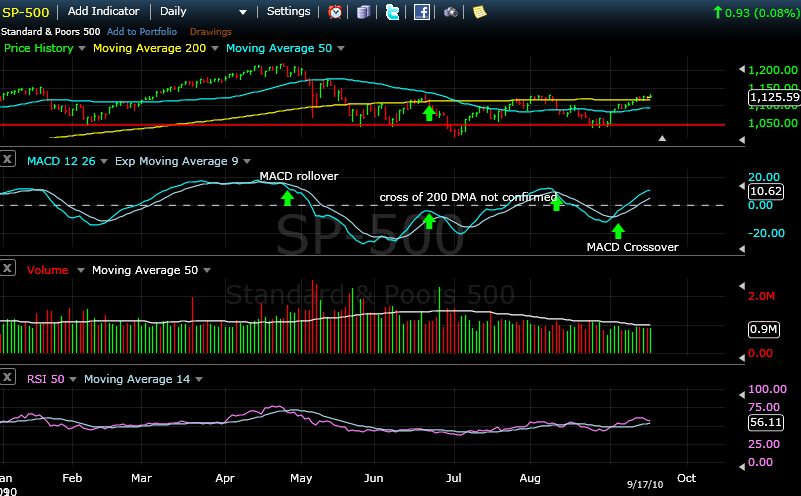801x496 pixels.
Task: Open the yellow notes icon
Action: [480, 12]
